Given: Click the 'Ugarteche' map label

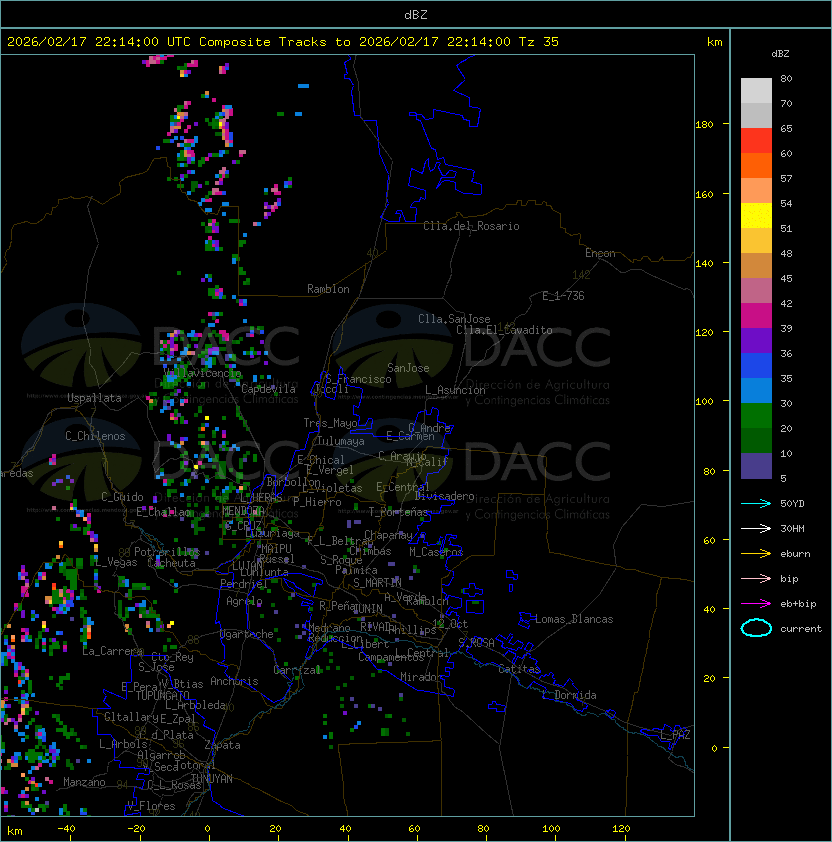Looking at the screenshot, I should [x=247, y=634].
